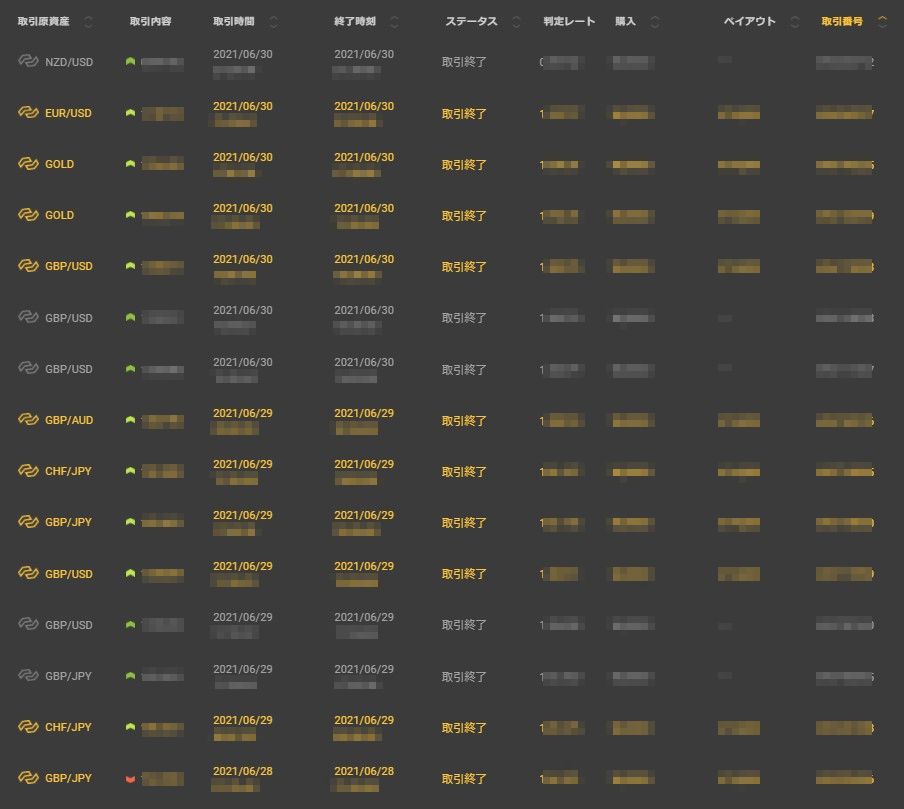Click the sort arrows beside ペイアウト
Screen dimensions: 904x809
point(795,22)
